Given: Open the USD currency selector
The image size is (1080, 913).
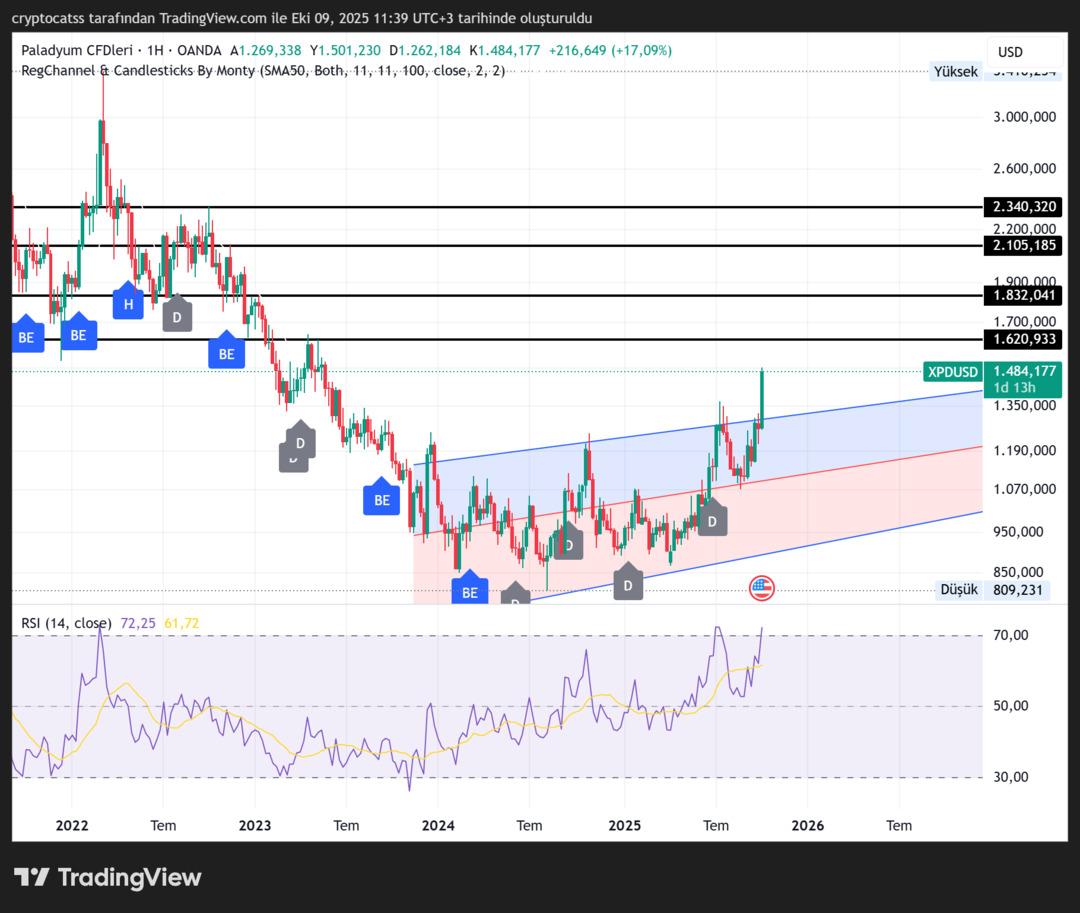Looking at the screenshot, I should pos(1010,52).
